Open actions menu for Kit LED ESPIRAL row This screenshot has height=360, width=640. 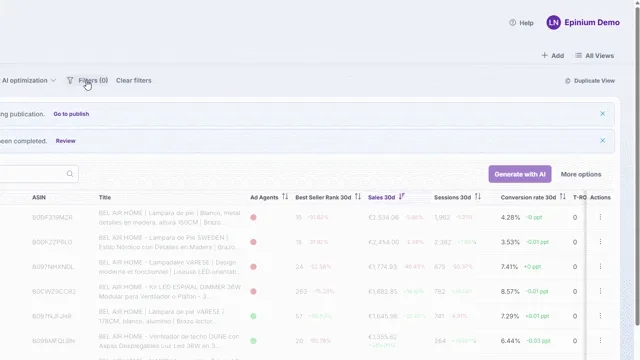pyautogui.click(x=600, y=291)
